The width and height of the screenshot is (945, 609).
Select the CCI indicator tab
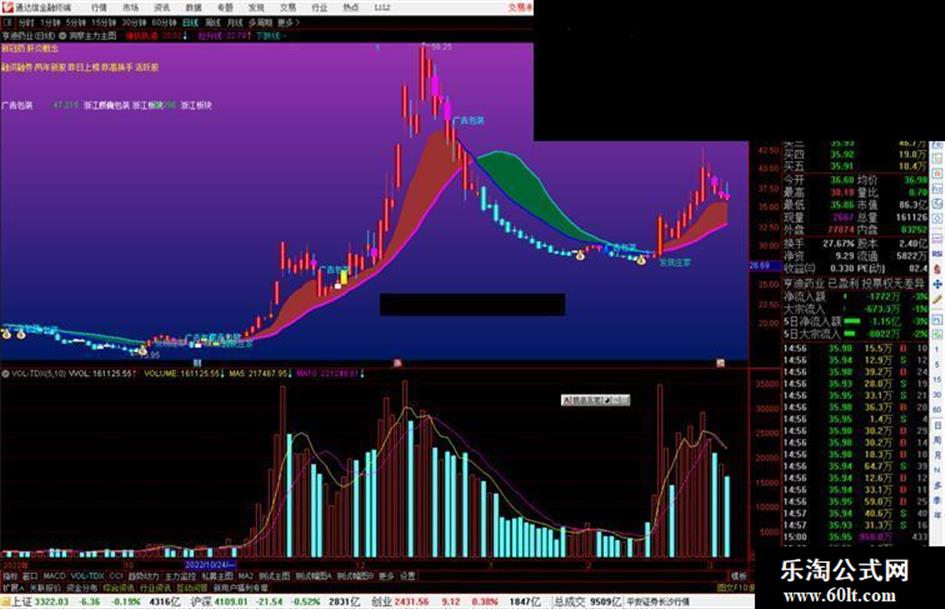tap(116, 576)
